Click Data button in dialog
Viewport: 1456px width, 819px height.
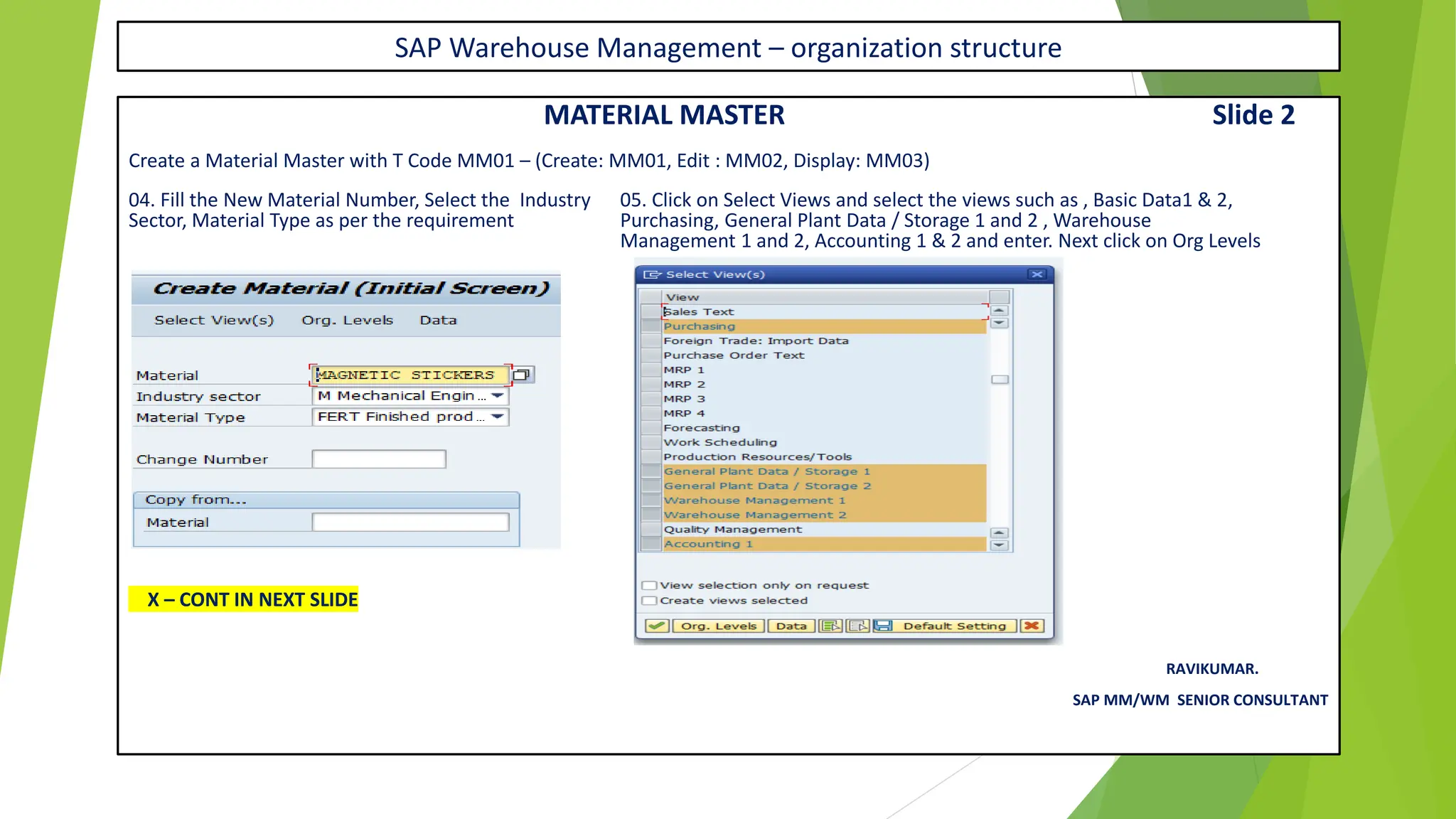tap(791, 626)
